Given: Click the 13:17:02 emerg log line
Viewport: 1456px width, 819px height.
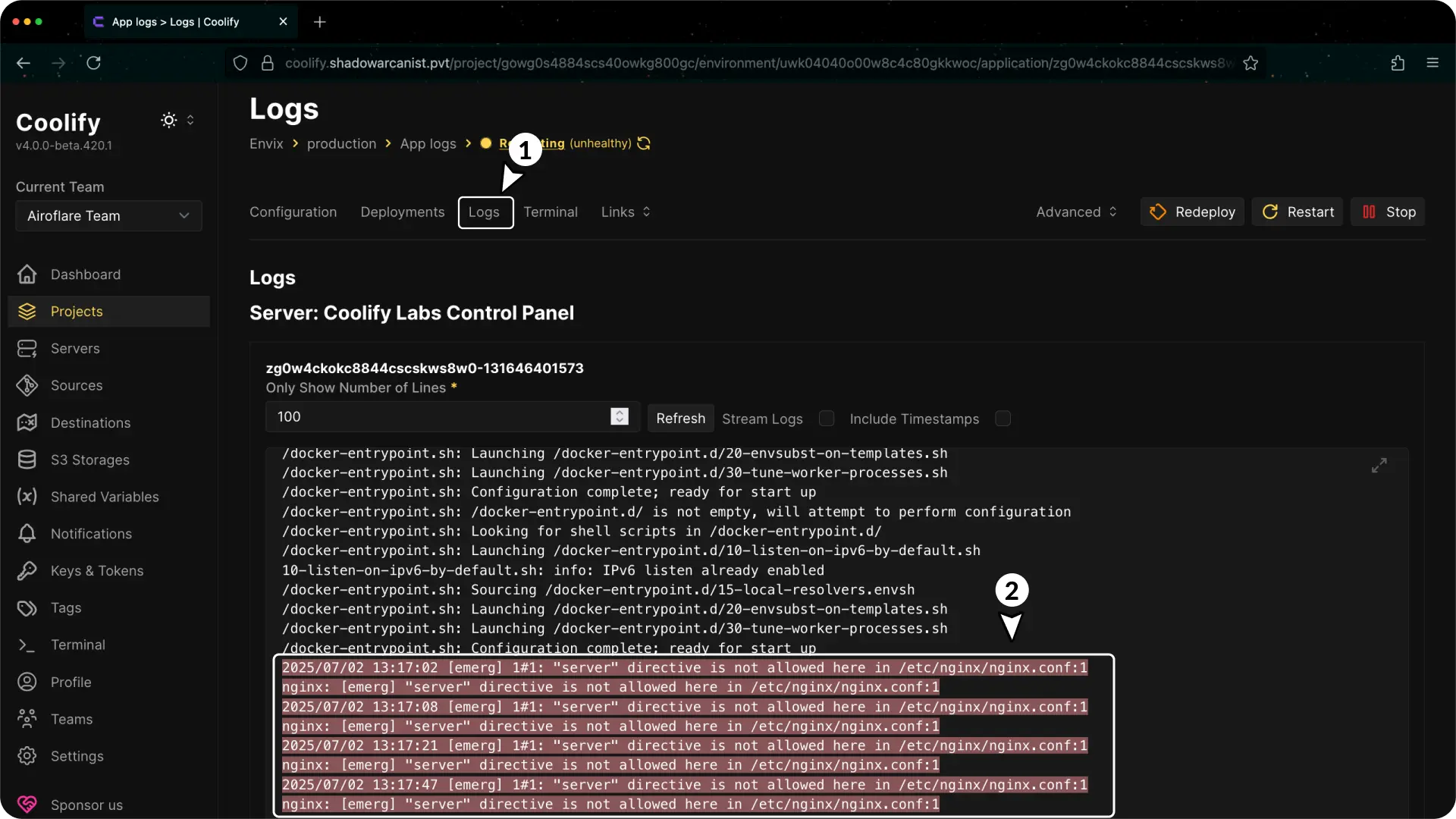Looking at the screenshot, I should [x=685, y=668].
